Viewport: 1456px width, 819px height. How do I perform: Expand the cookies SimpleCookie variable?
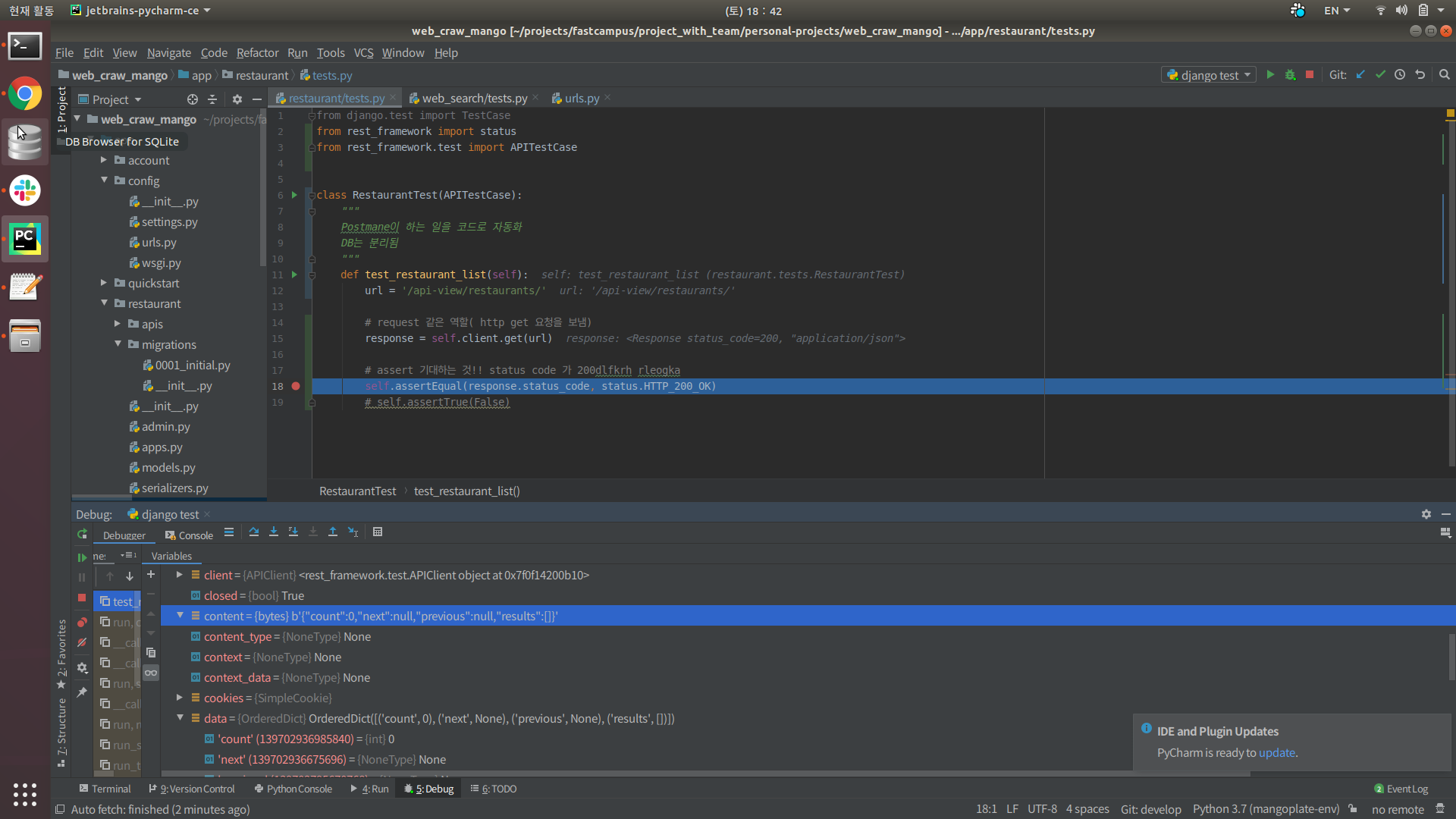coord(180,698)
